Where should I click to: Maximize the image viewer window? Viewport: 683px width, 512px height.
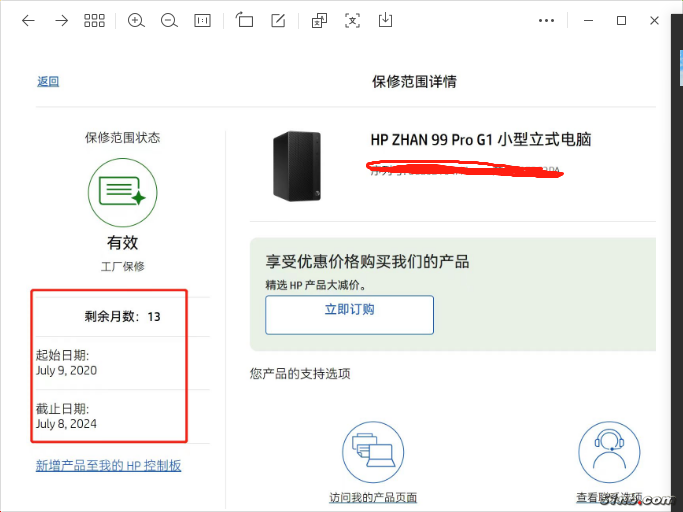[x=622, y=20]
